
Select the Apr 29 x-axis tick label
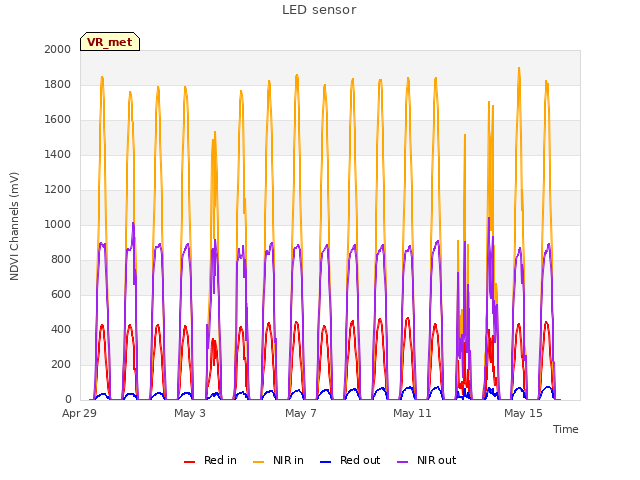(79, 413)
